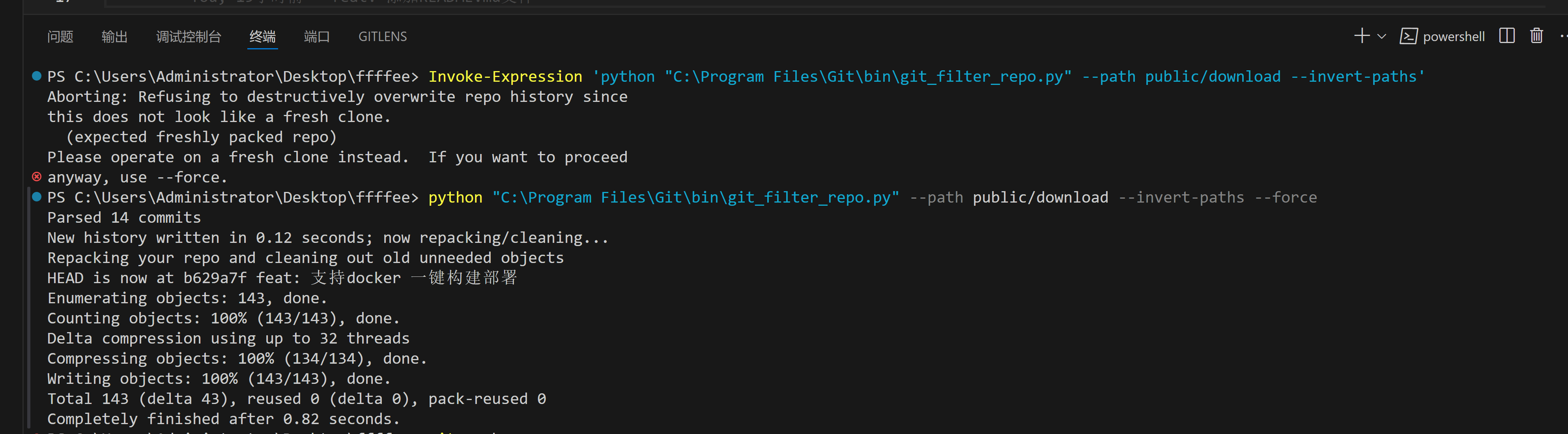Click 'Delta compression using up to 32 threads'
Image resolution: width=1568 pixels, height=434 pixels.
(228, 338)
